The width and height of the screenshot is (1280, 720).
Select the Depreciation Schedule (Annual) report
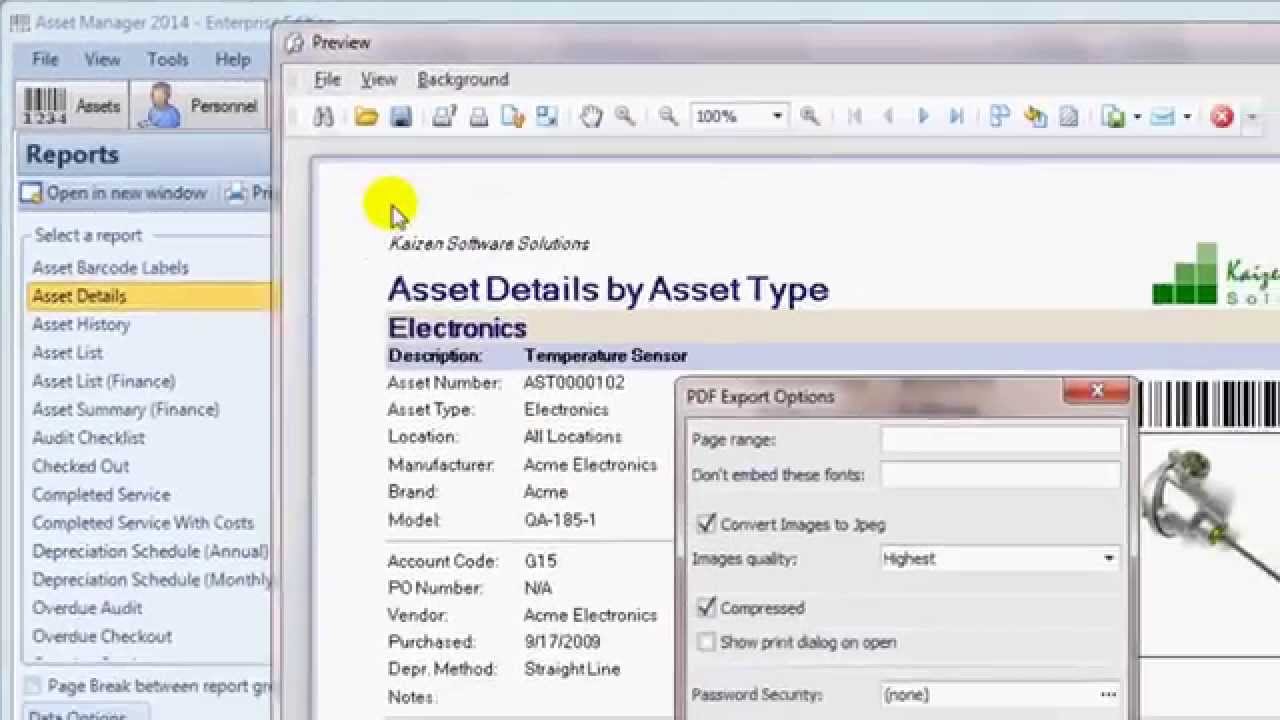148,551
